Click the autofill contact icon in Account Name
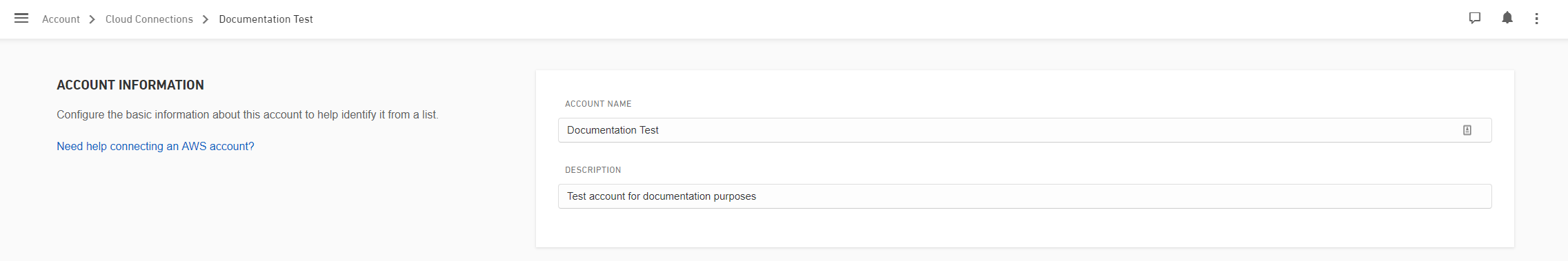The height and width of the screenshot is (261, 1568). (x=1467, y=130)
